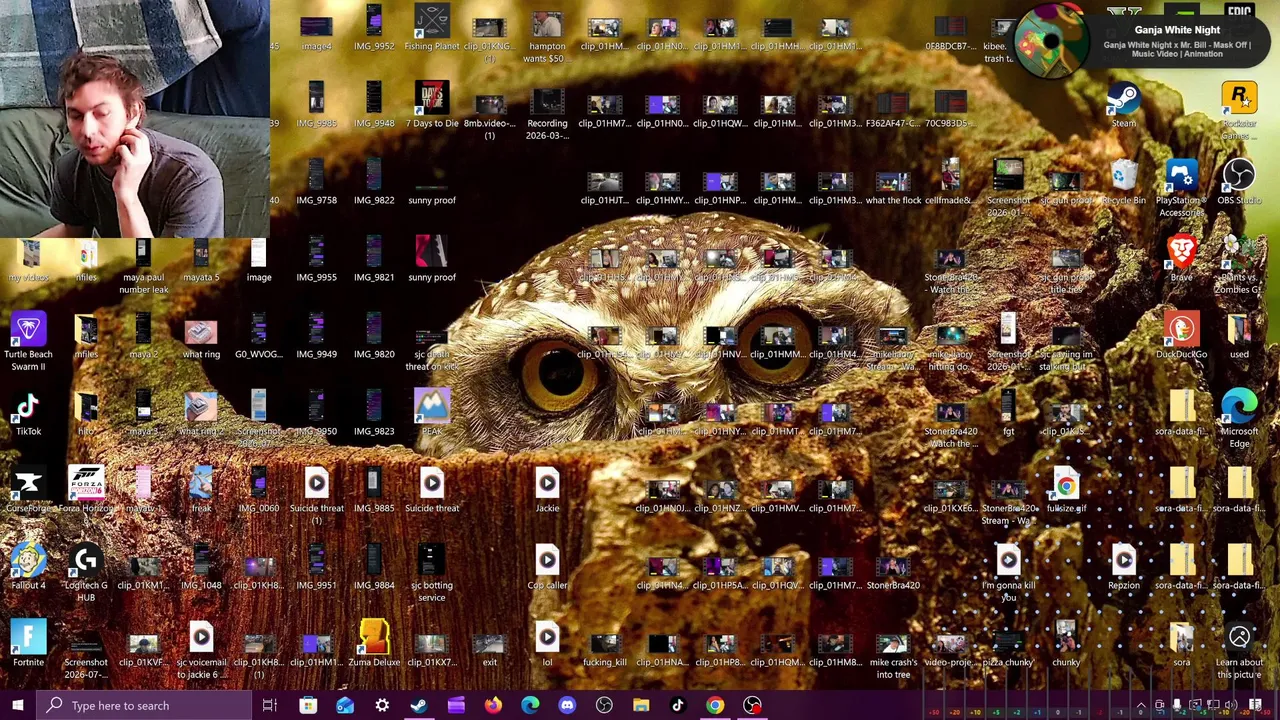Viewport: 1280px width, 720px height.
Task: Launch Zuma Deluxe game icon
Action: click(374, 644)
